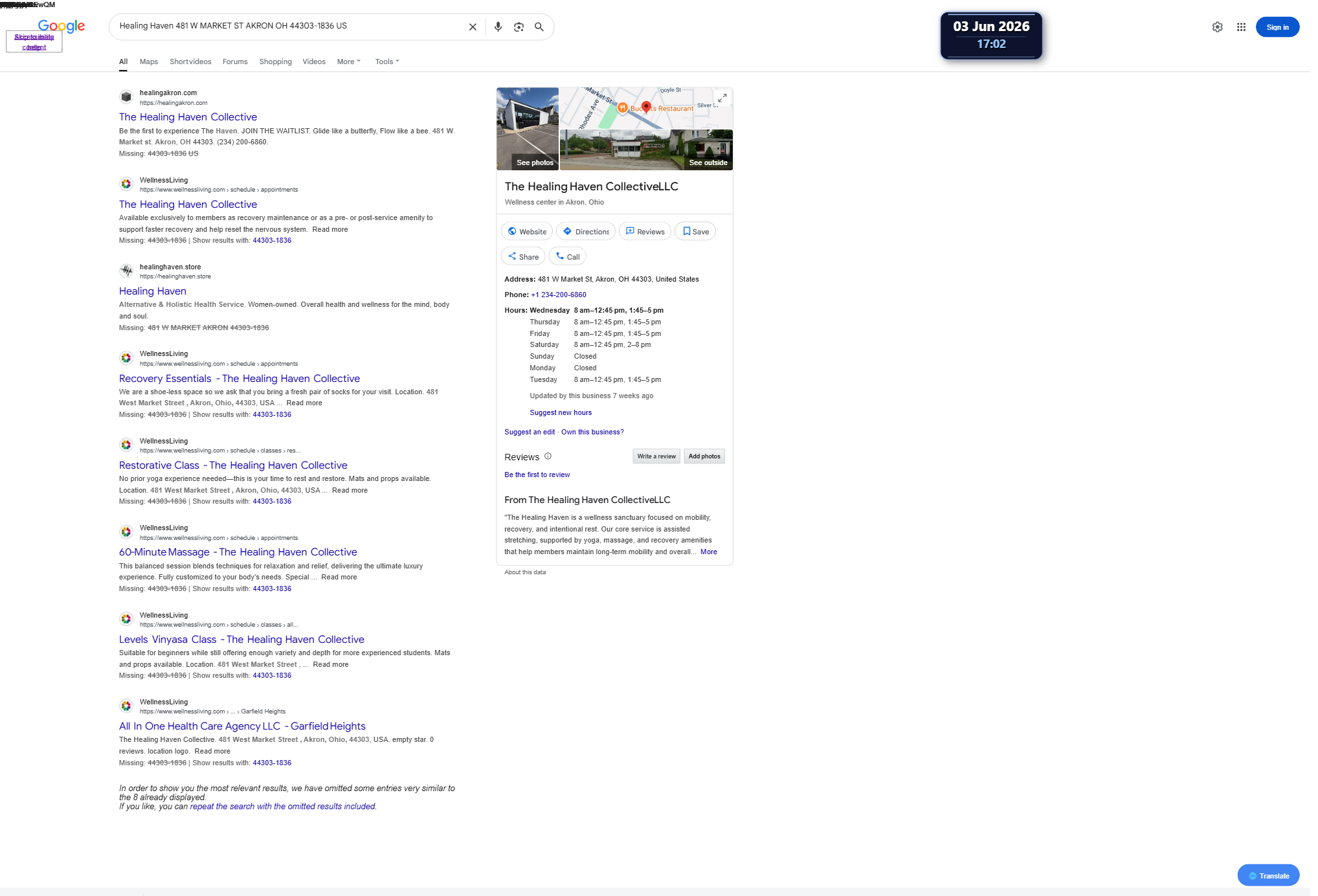Click Own this business? link
The width and height of the screenshot is (1318, 896).
592,432
